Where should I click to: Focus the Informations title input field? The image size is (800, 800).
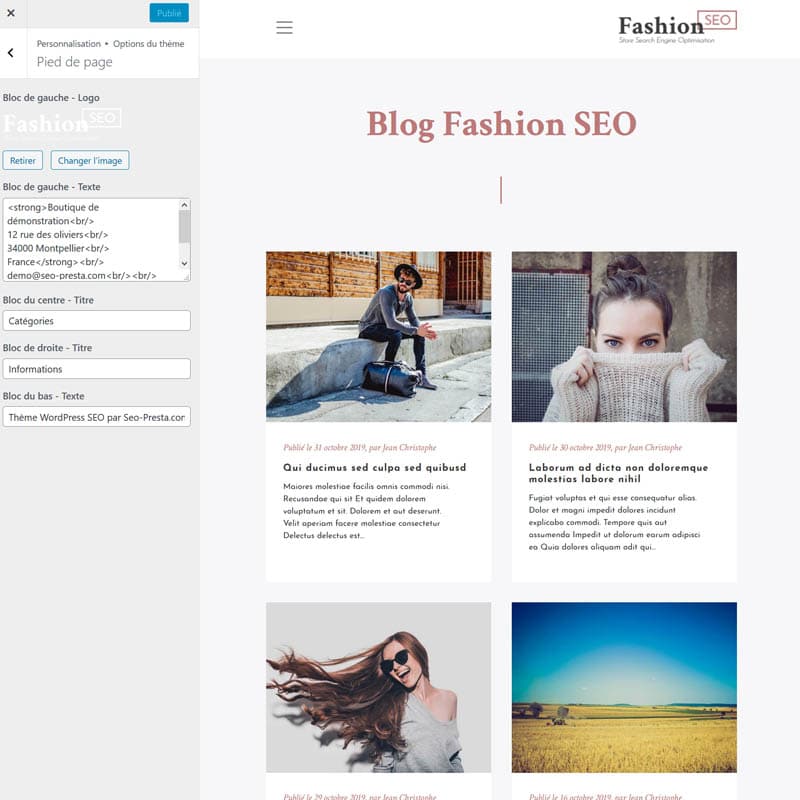click(x=96, y=369)
